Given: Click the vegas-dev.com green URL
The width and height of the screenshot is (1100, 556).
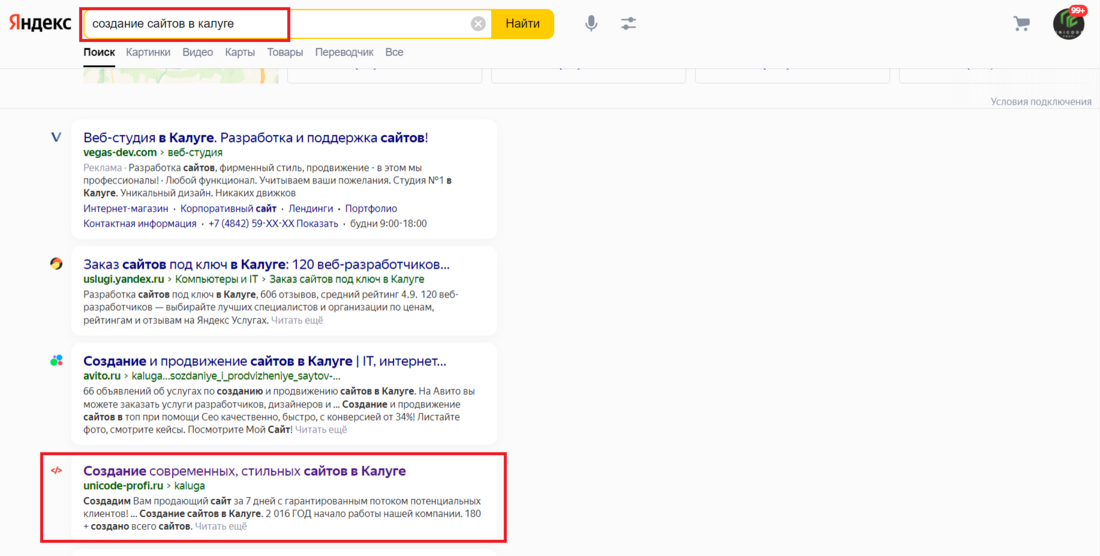Looking at the screenshot, I should (120, 153).
